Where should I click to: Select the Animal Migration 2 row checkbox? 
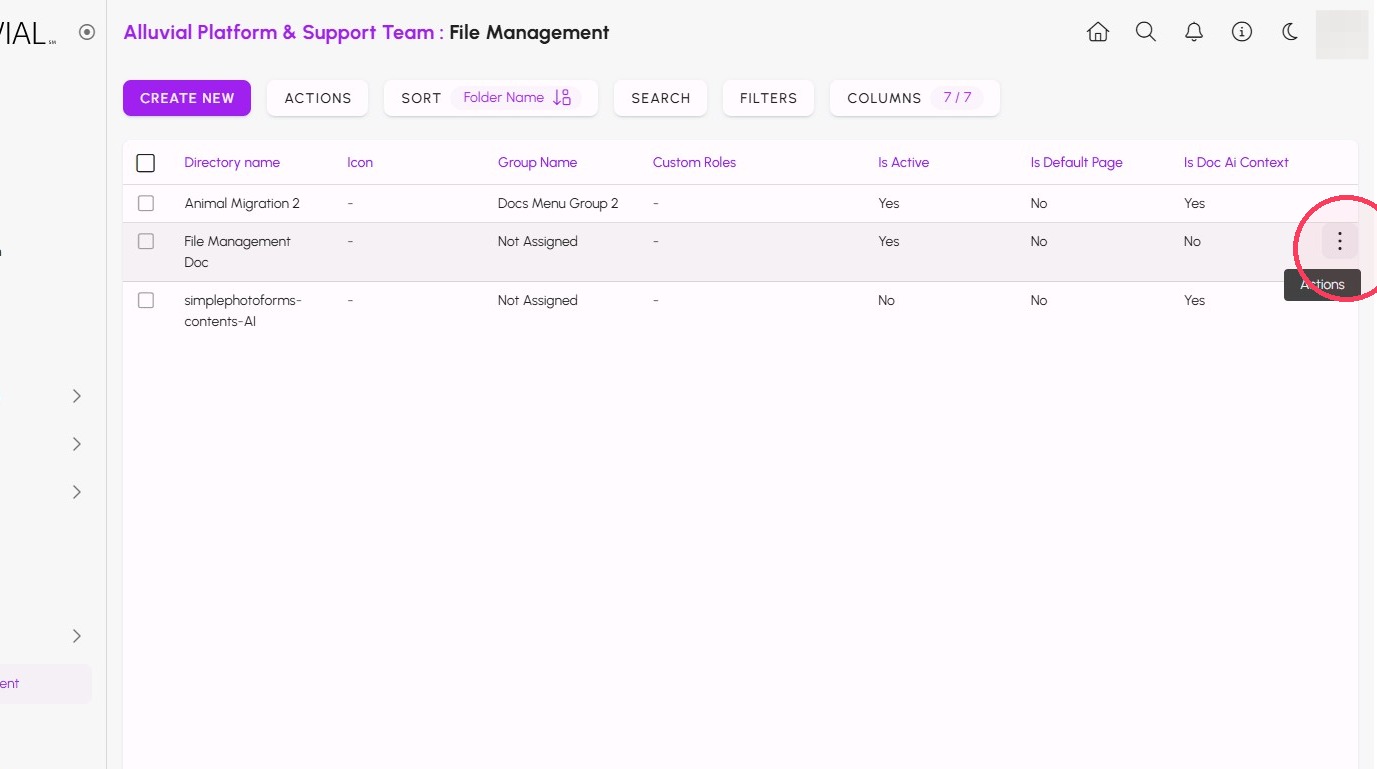[146, 203]
